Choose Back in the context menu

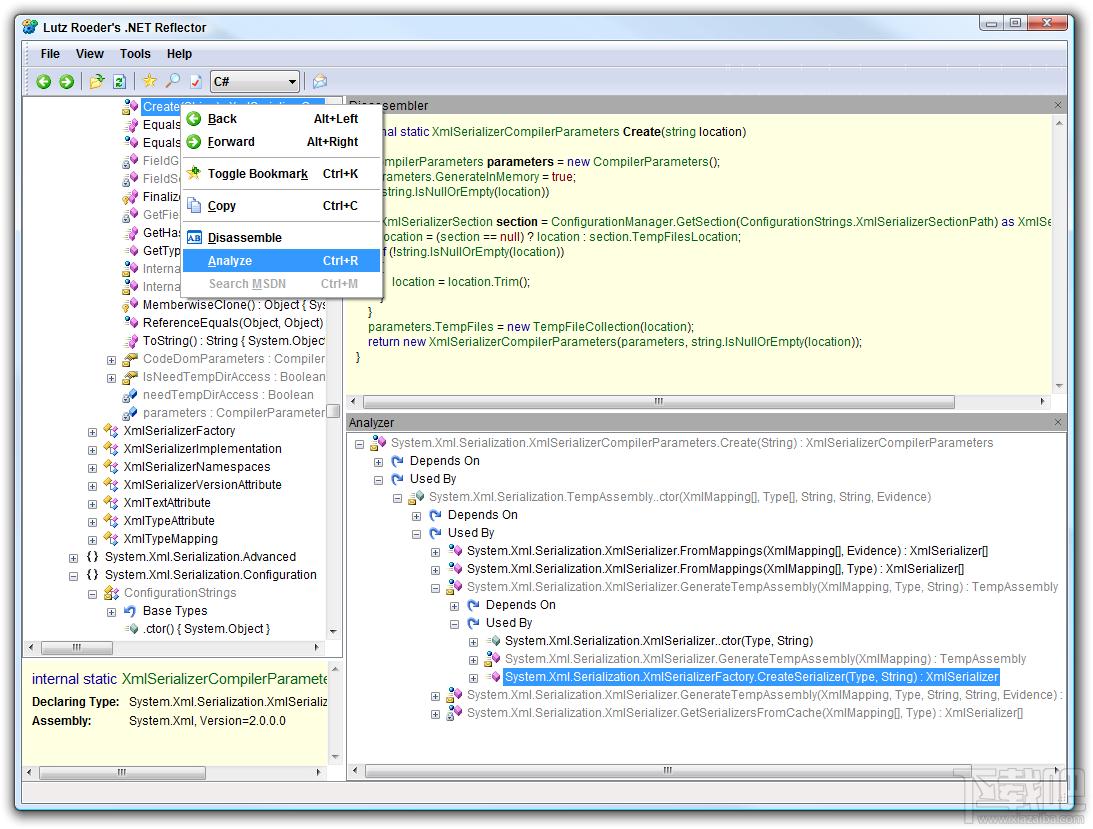(281, 119)
